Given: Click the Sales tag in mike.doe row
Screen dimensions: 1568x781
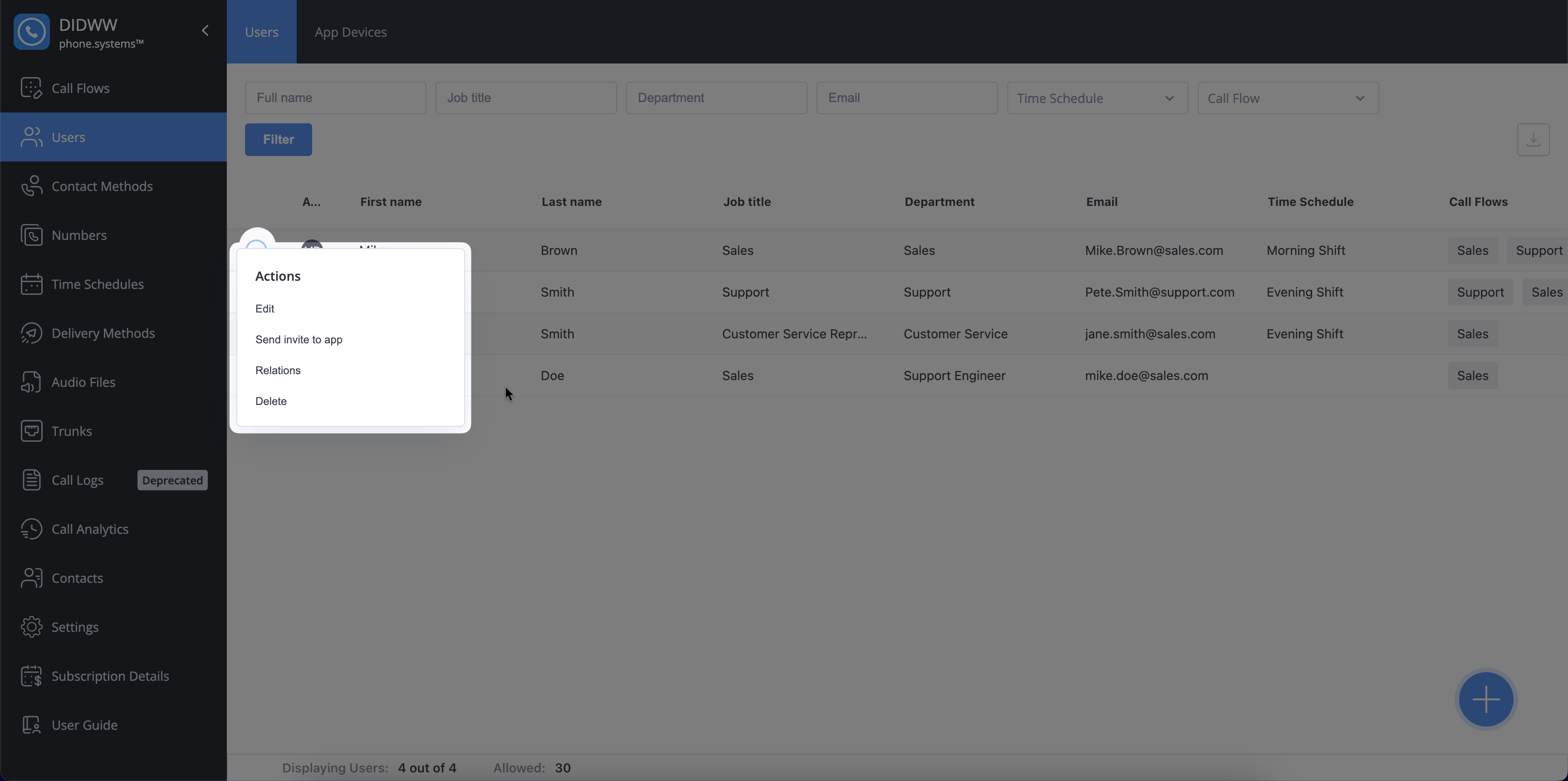Looking at the screenshot, I should (x=1472, y=376).
